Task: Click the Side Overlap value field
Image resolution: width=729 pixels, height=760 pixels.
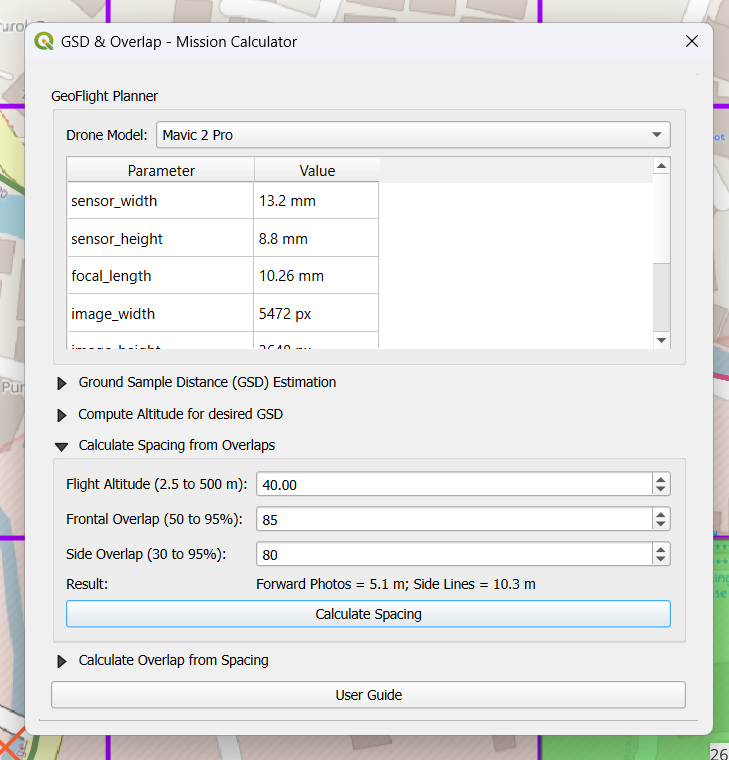Action: click(453, 555)
